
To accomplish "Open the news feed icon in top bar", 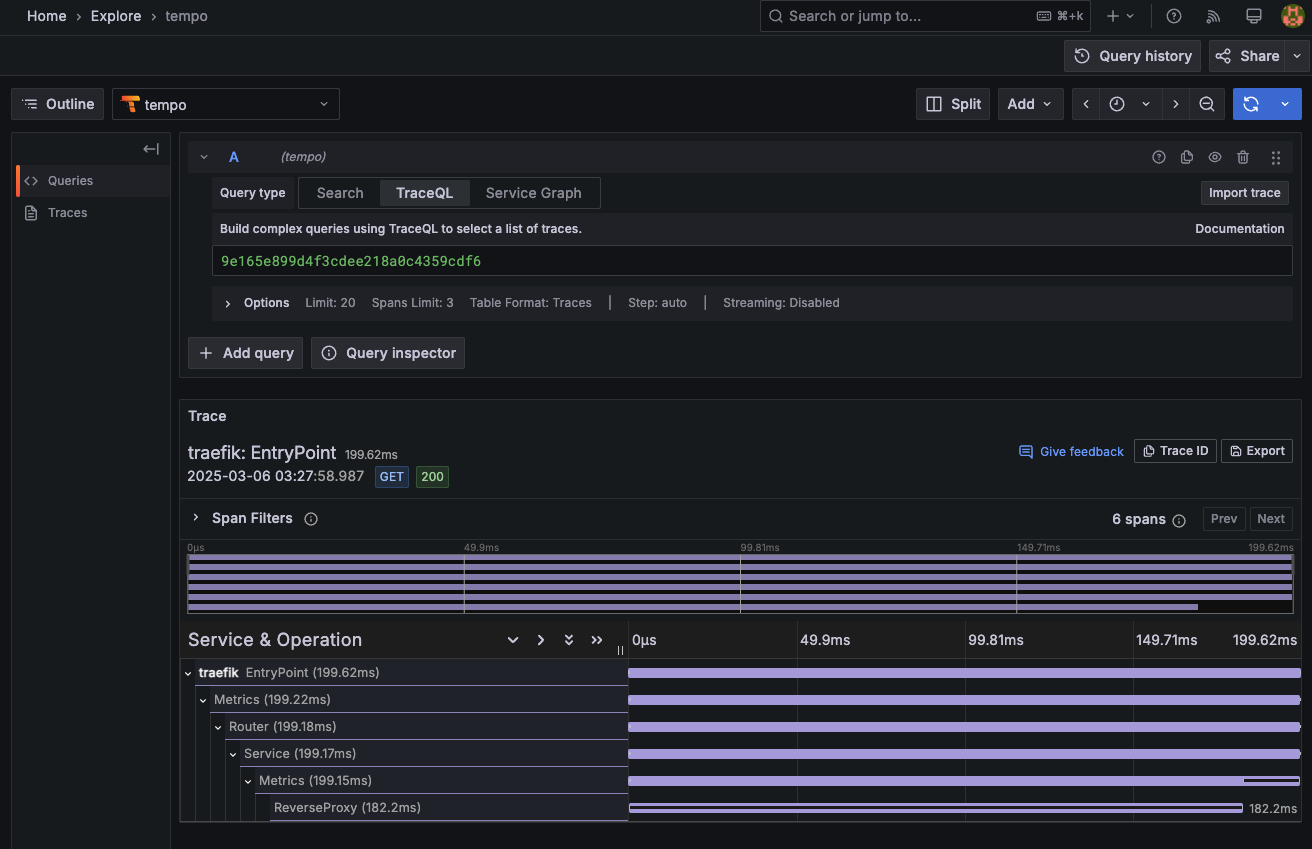I will [x=1214, y=16].
